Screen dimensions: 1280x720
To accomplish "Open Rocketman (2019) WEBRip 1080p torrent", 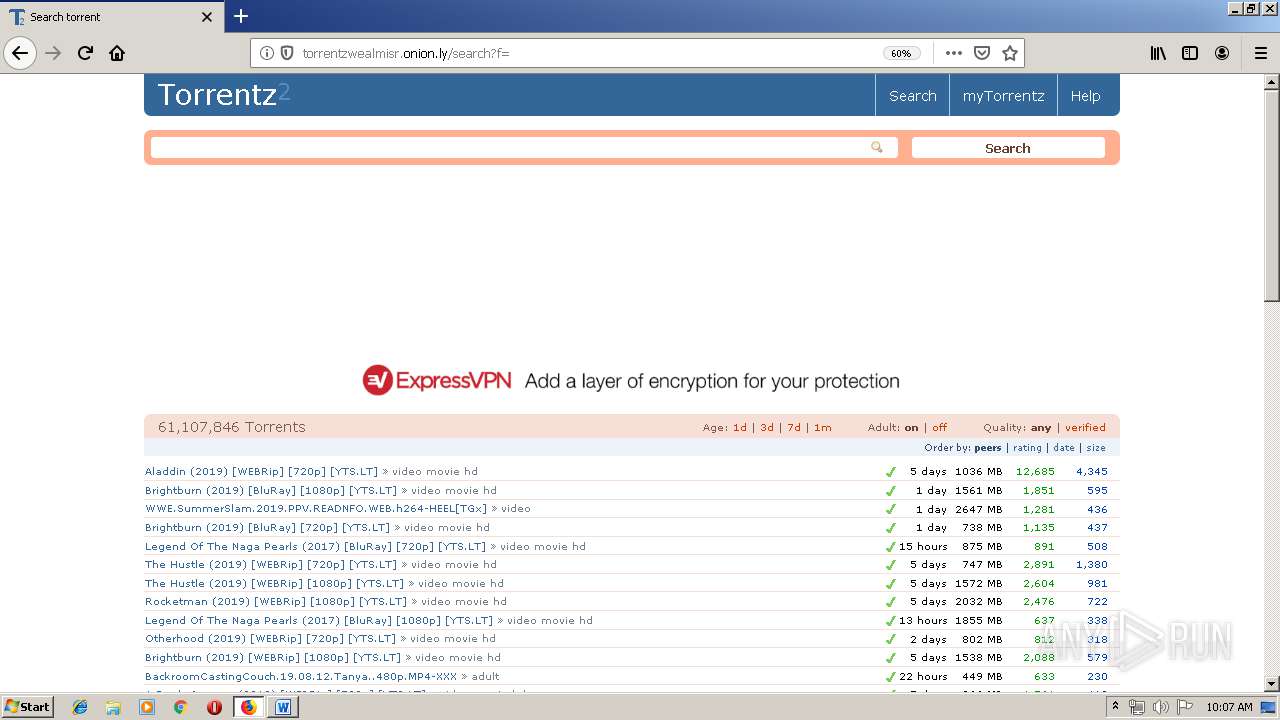I will pos(276,601).
